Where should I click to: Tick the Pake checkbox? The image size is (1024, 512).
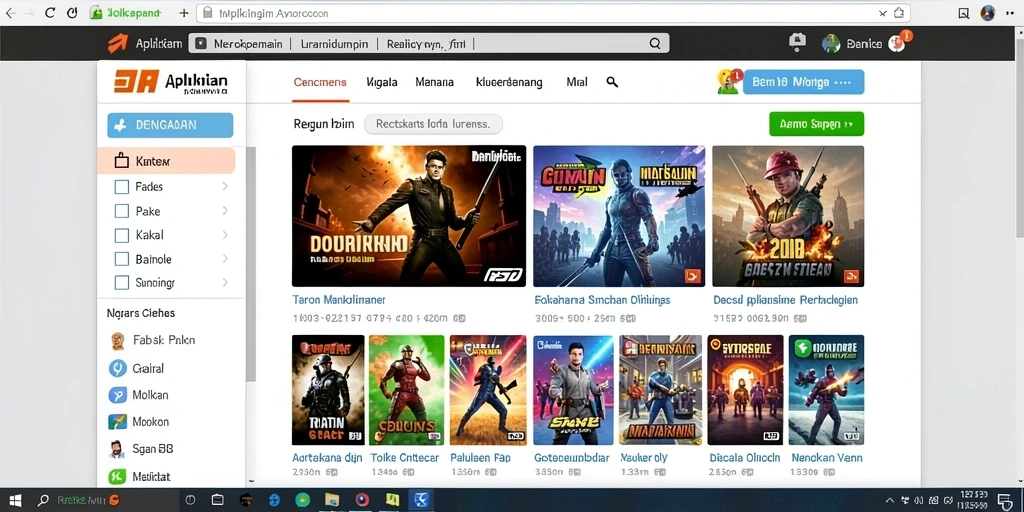coord(121,211)
